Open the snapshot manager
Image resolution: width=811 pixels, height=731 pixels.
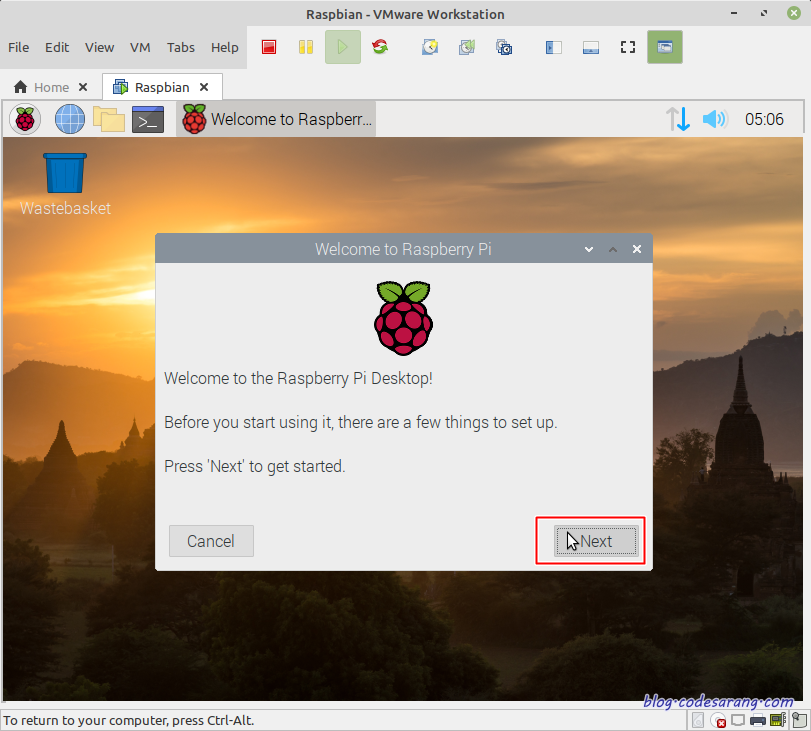[504, 47]
